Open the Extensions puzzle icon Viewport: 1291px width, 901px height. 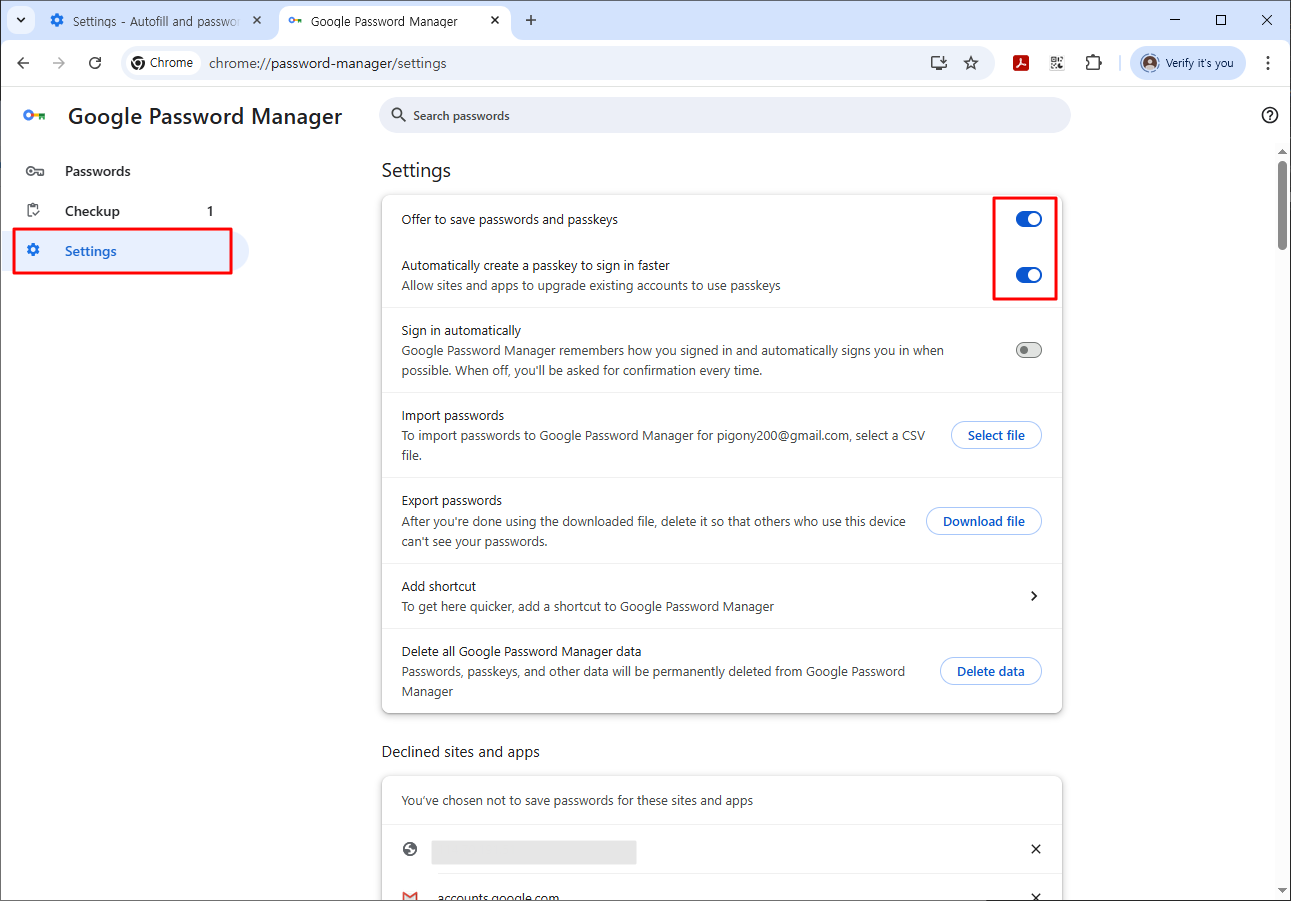(1094, 63)
